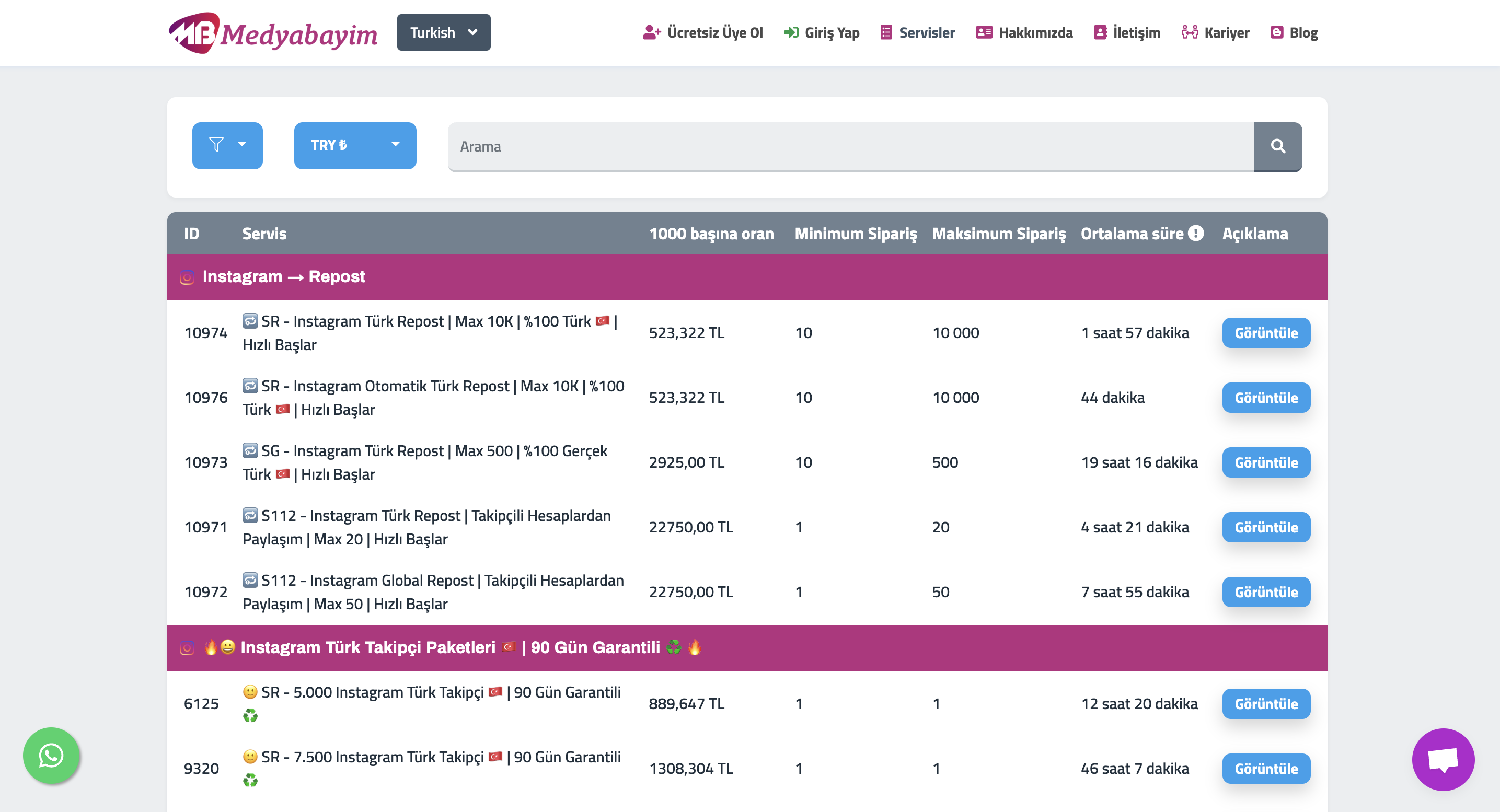This screenshot has width=1500, height=812.
Task: Open the Blog link
Action: 1294,32
